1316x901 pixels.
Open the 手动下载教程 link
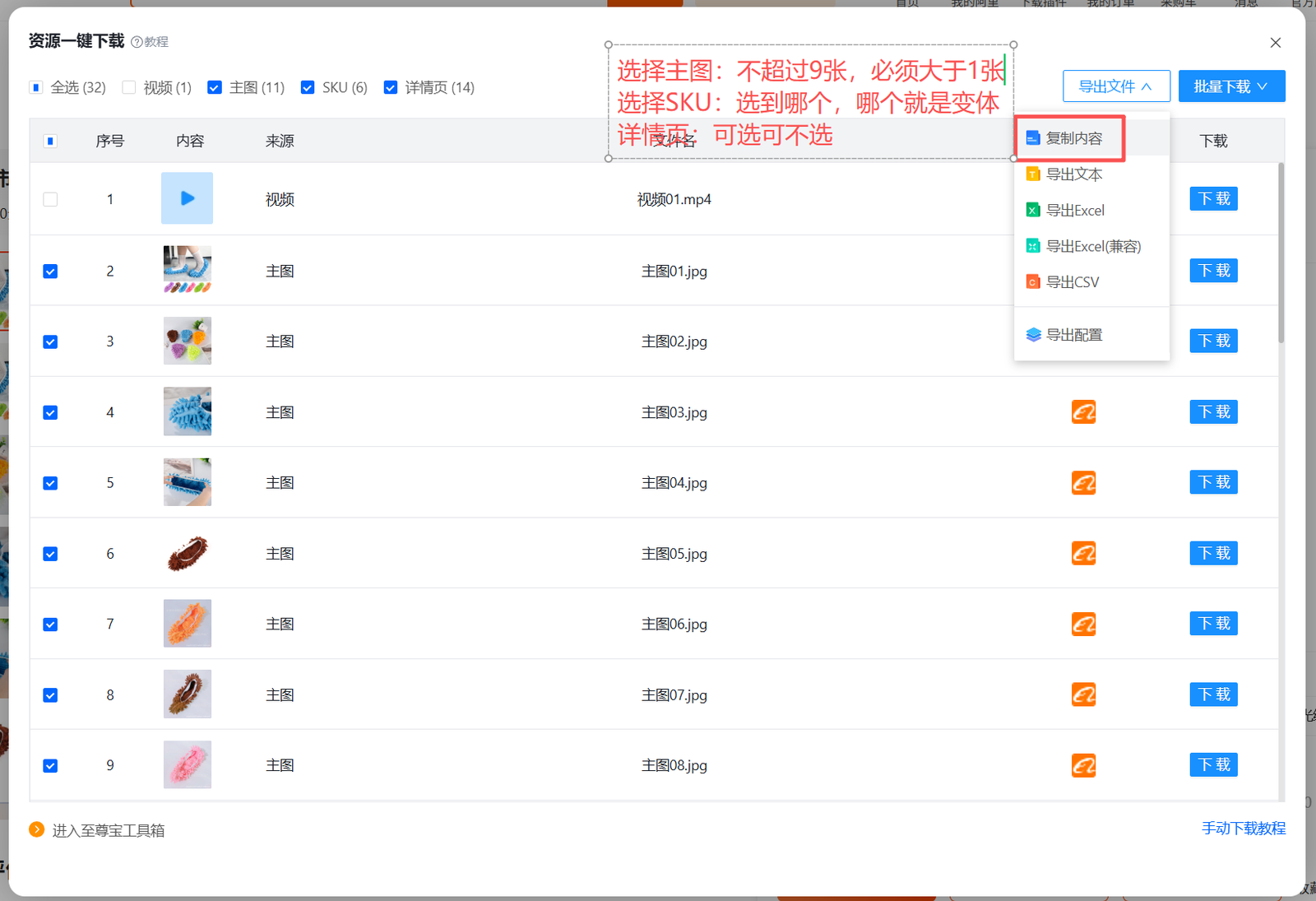(x=1244, y=829)
